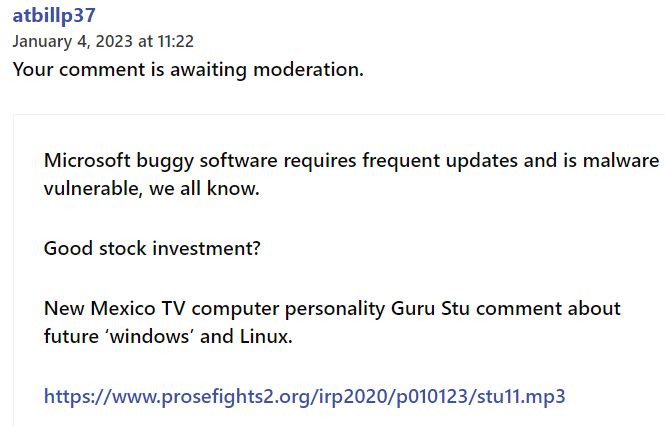Open the January 4, 2023 comment permalink
665x426 pixels.
103,42
